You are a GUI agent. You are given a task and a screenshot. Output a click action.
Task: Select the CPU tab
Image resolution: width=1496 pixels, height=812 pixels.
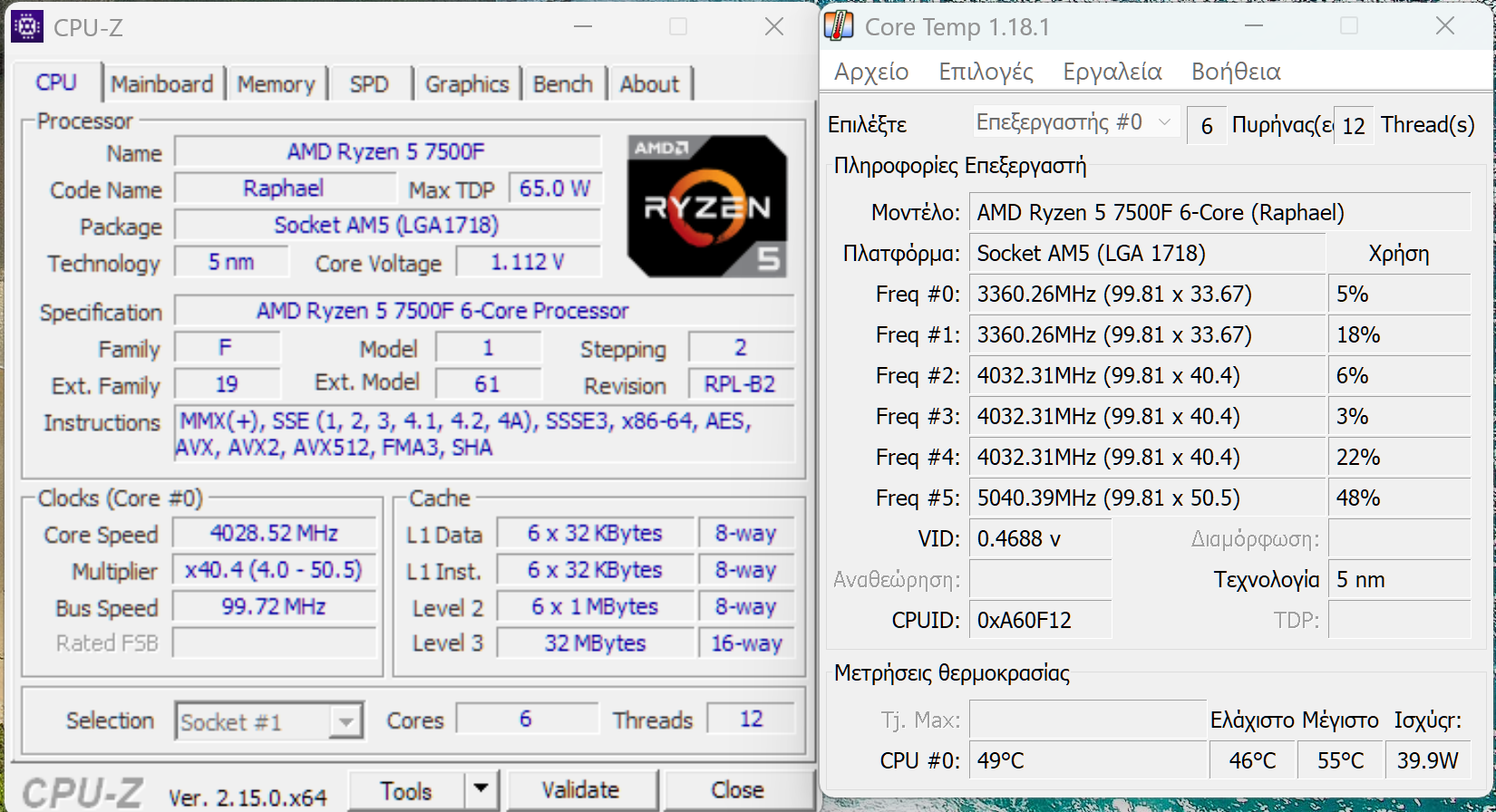pyautogui.click(x=56, y=82)
